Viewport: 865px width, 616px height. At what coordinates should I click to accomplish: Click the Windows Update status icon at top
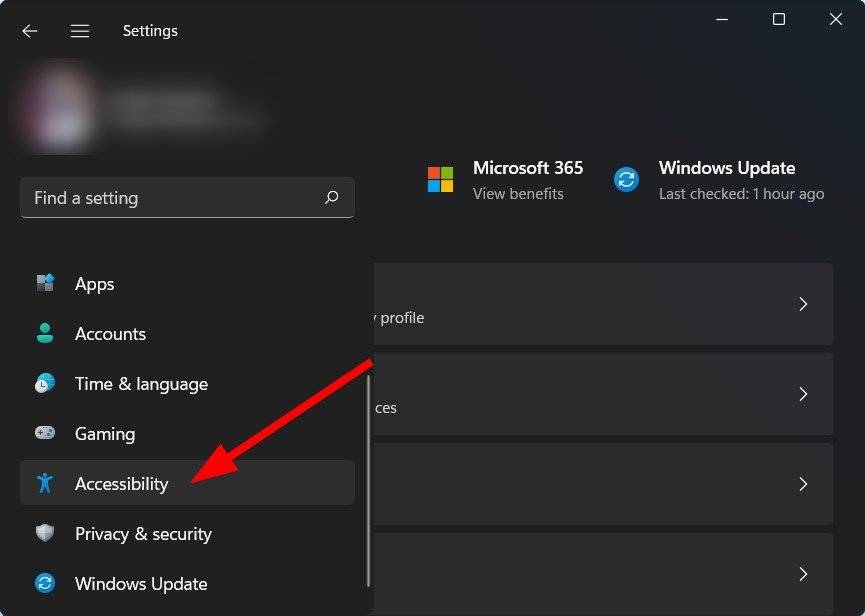click(x=625, y=180)
